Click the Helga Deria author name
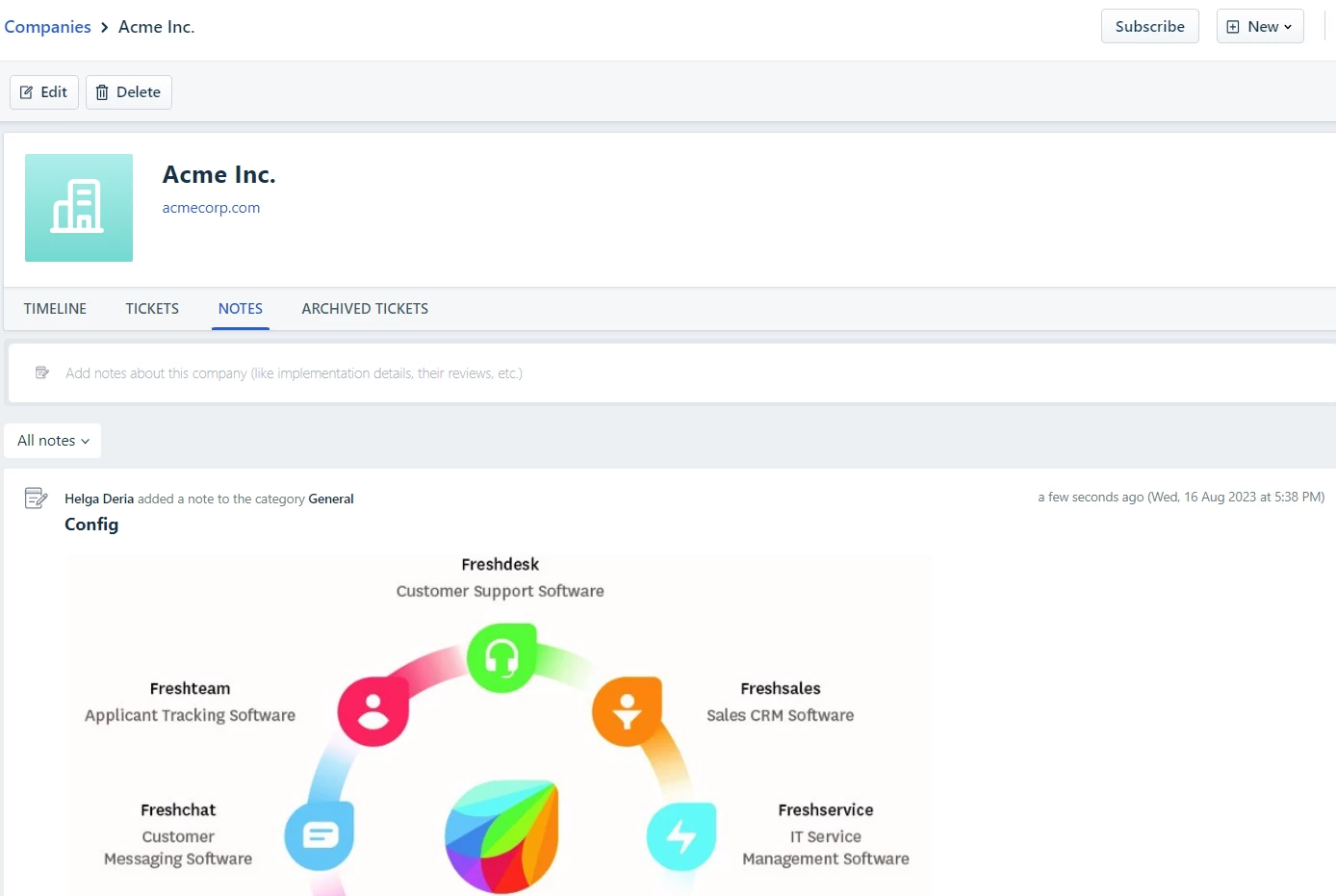 (99, 499)
